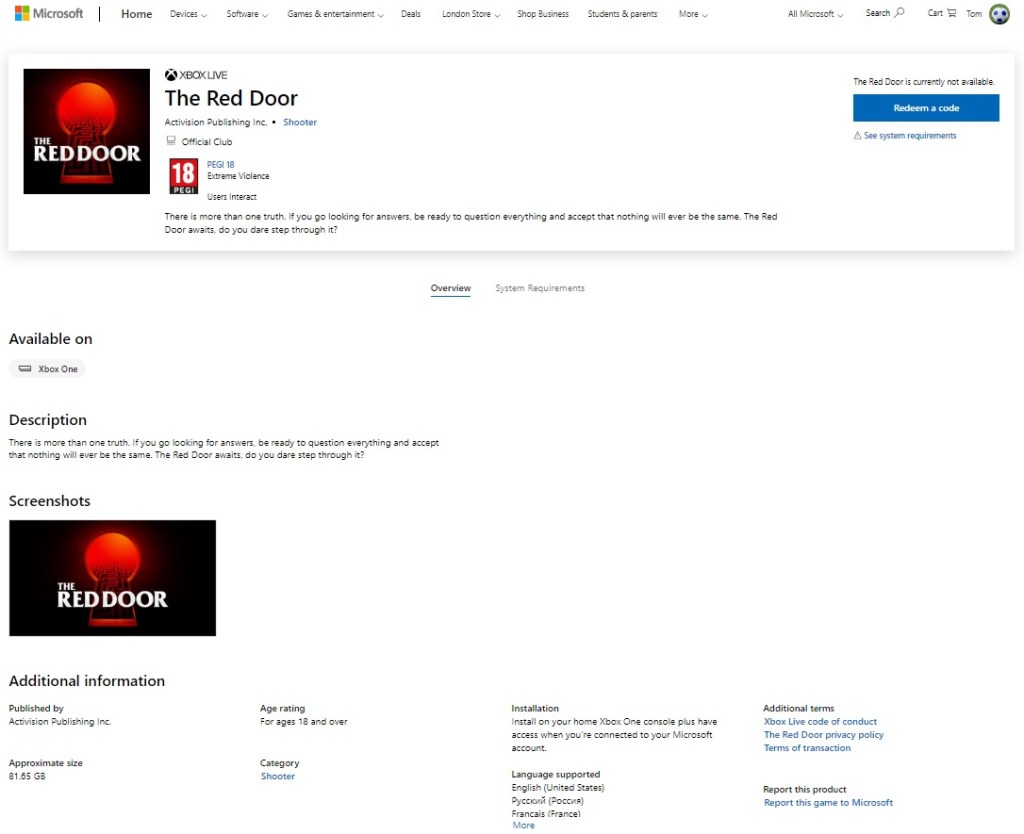Click the user profile avatar
The image size is (1024, 834).
(999, 14)
